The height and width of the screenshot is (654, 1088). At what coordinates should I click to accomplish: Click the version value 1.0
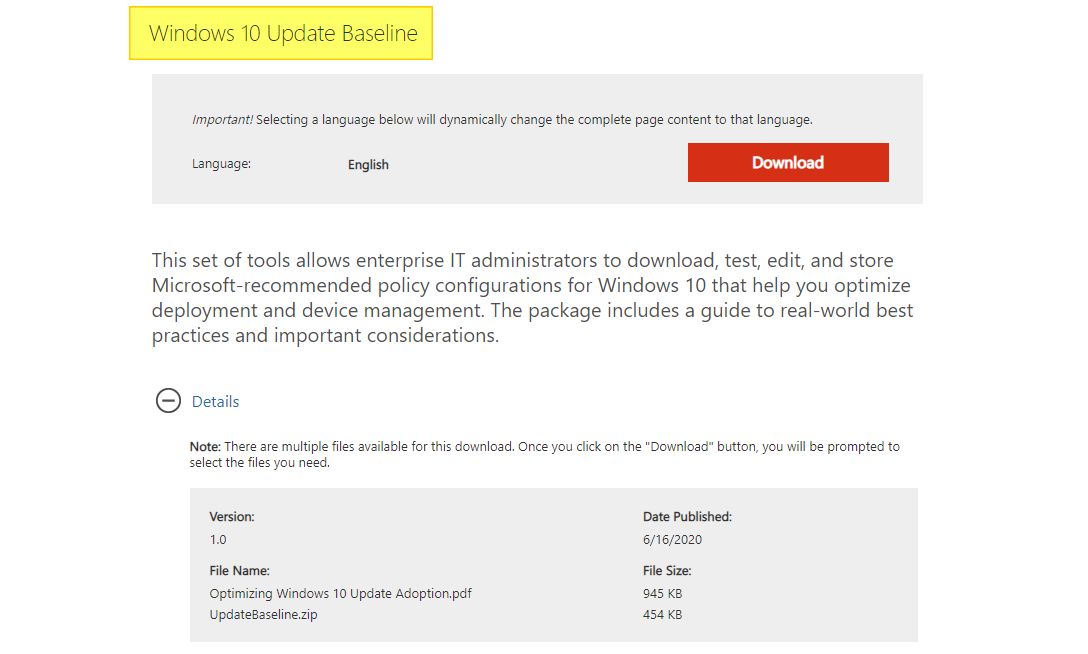(x=218, y=539)
